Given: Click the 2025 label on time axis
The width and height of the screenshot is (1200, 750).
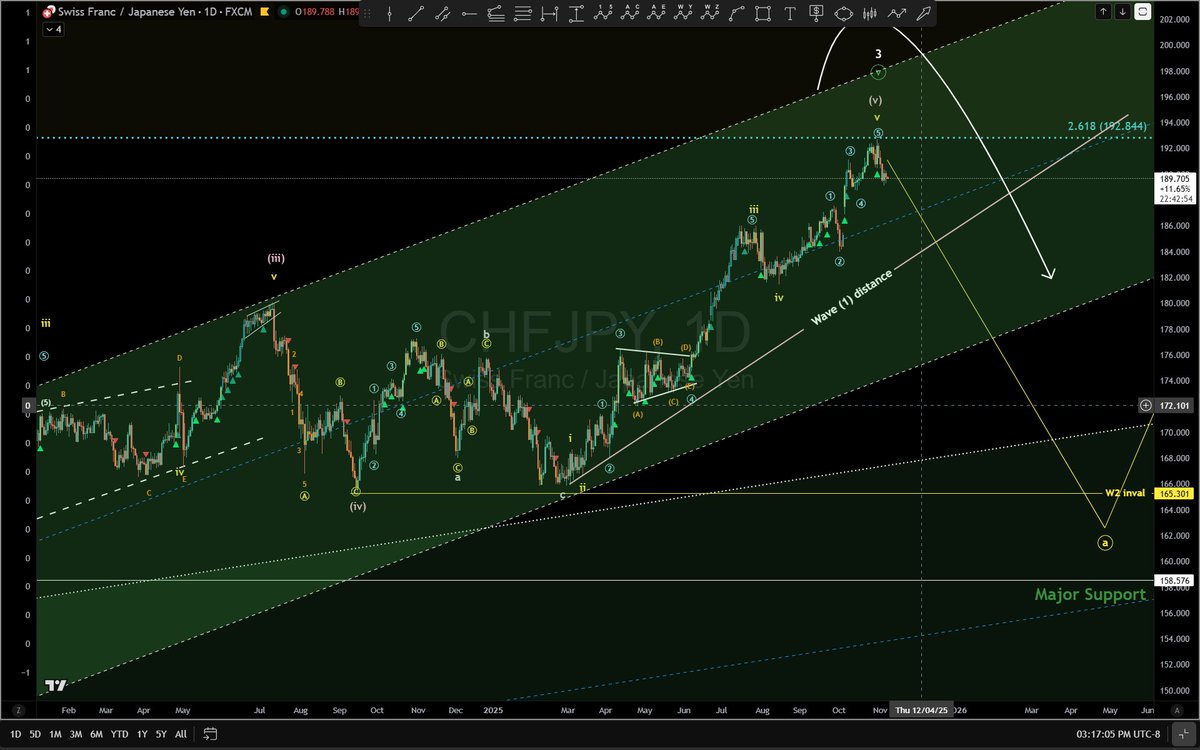Looking at the screenshot, I should click(495, 709).
